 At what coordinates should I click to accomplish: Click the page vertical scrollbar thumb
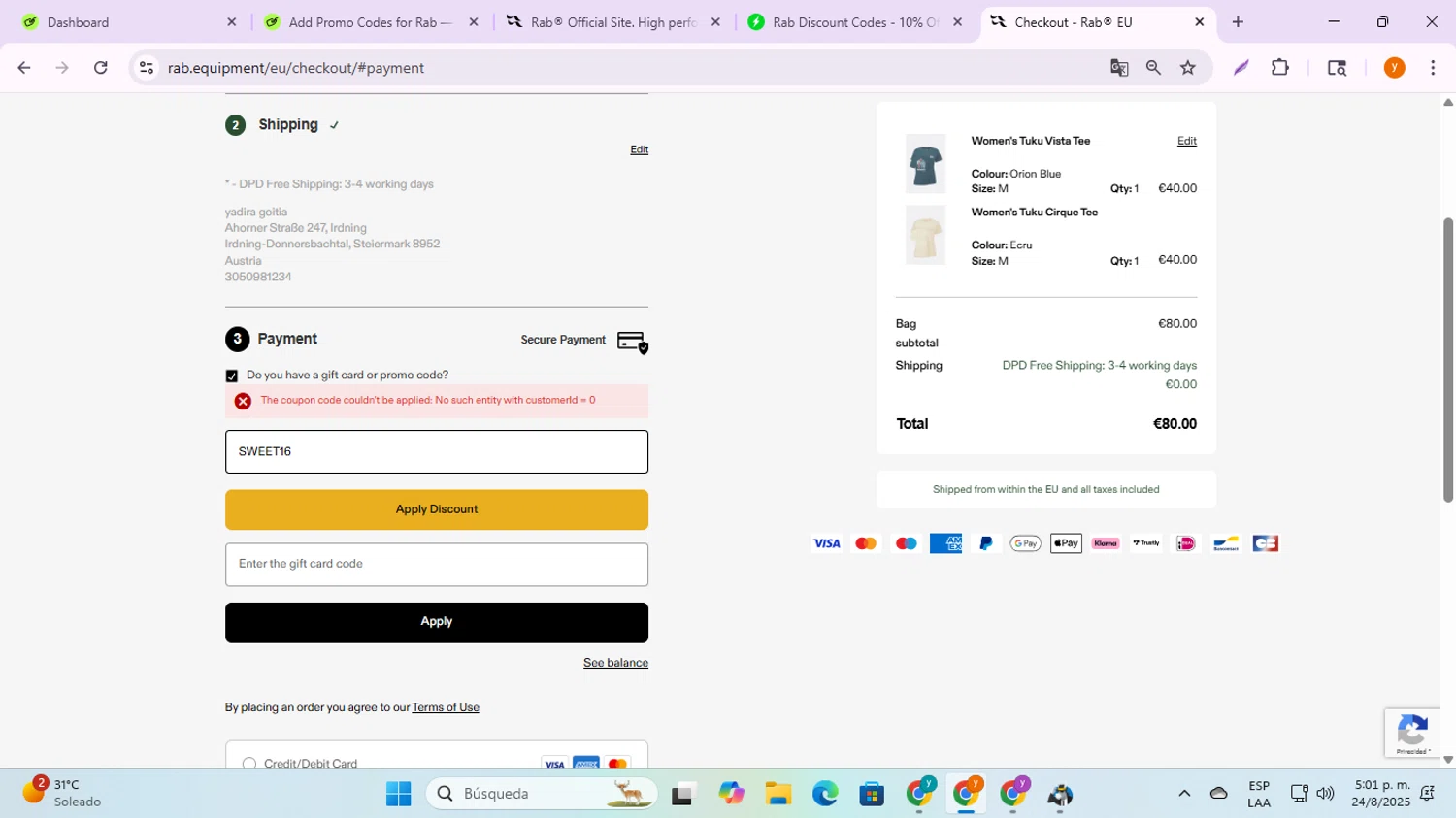(1448, 359)
